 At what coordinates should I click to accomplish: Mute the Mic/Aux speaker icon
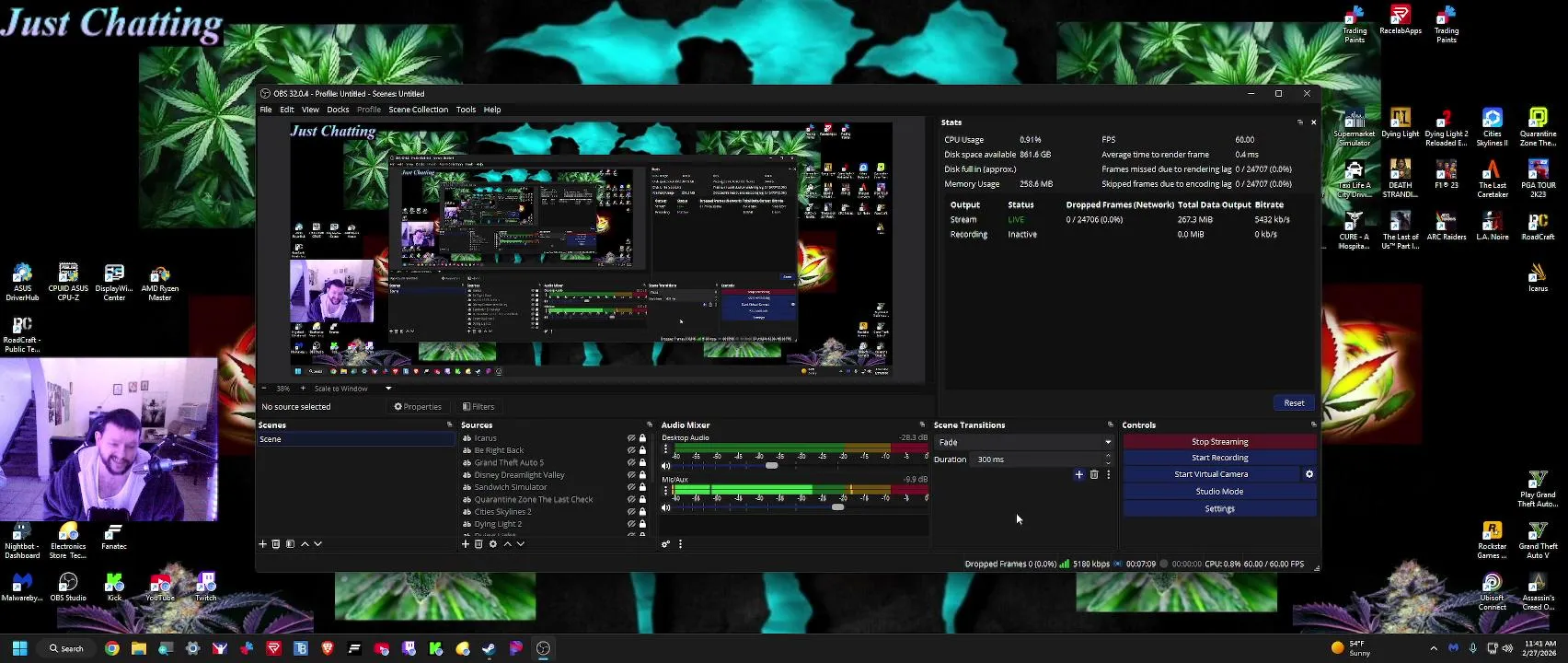[666, 507]
